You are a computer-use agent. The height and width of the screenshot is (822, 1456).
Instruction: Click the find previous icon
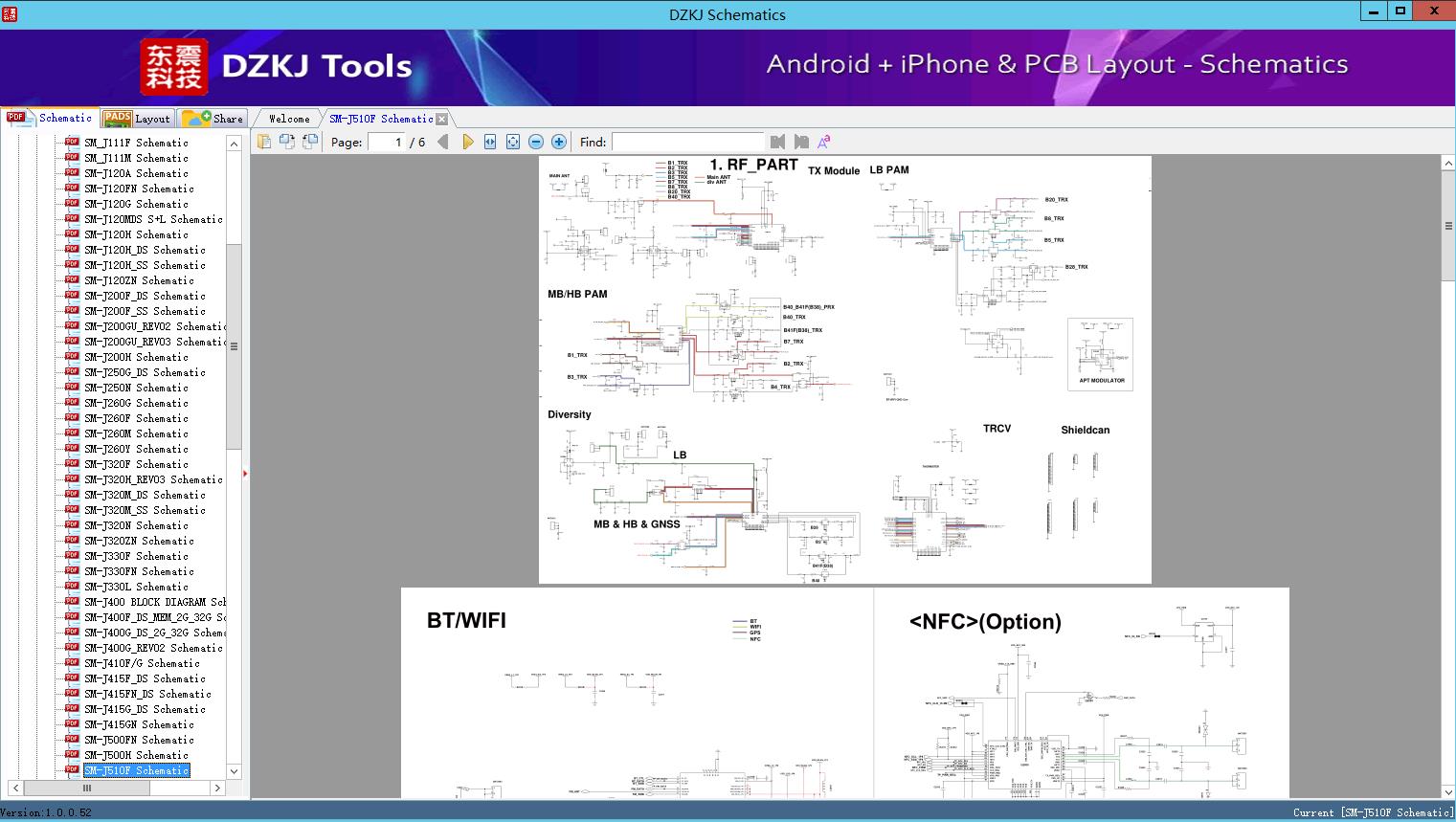777,142
